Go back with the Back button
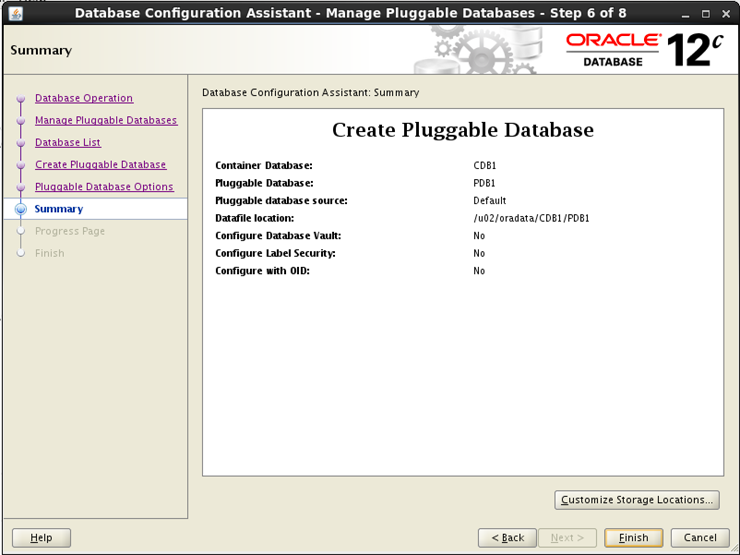The height and width of the screenshot is (555, 740). point(507,538)
